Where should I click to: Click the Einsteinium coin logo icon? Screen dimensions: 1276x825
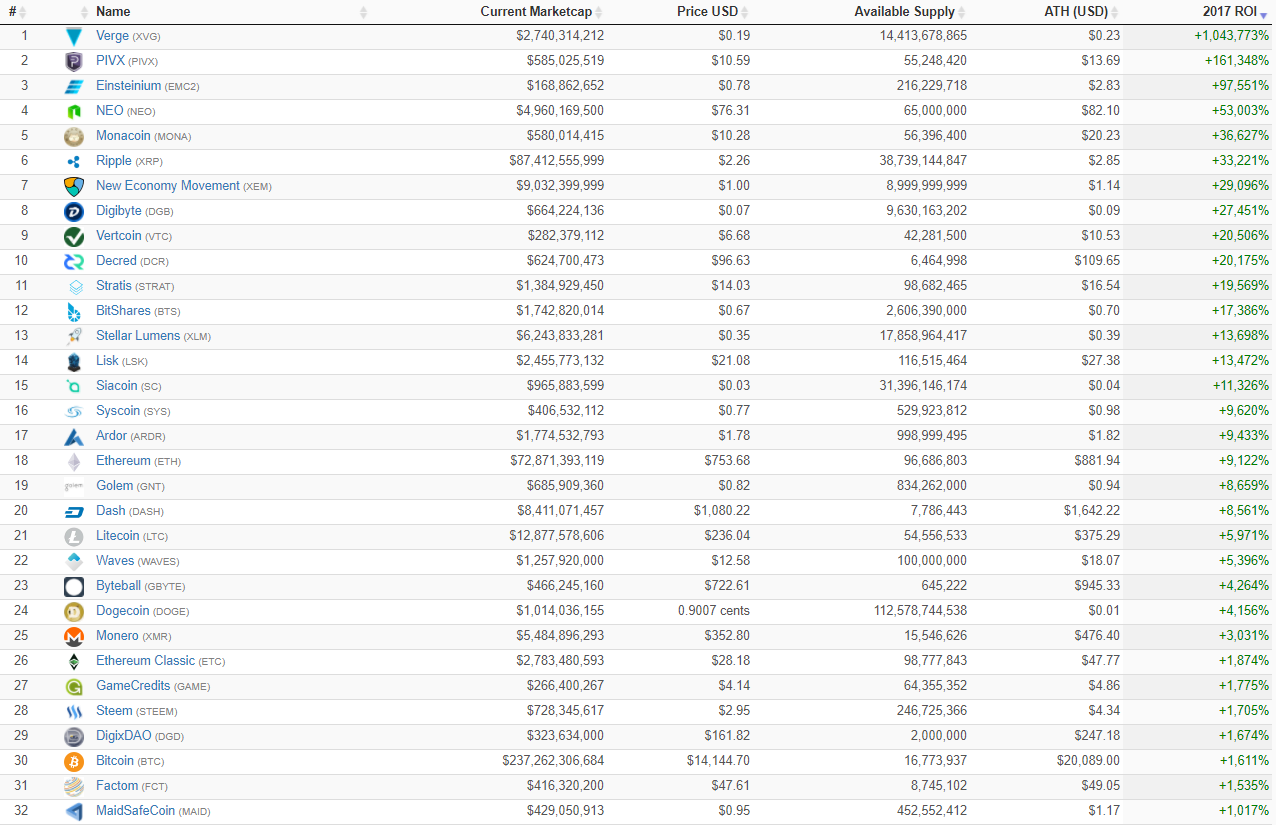[74, 86]
